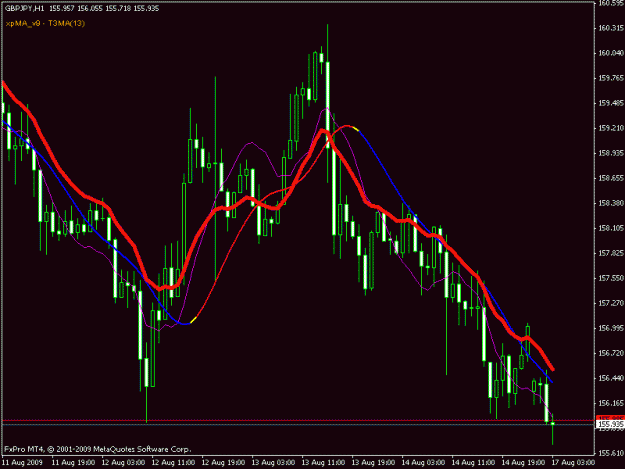Select the 159.765 price axis label
The height and width of the screenshot is (469, 625).
[x=610, y=78]
